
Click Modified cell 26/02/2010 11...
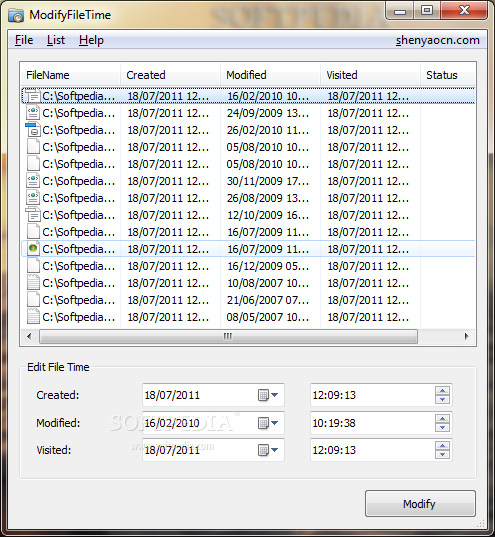[268, 130]
